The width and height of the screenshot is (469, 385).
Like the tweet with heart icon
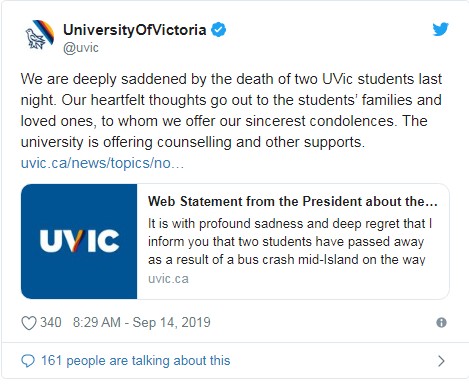click(x=29, y=323)
